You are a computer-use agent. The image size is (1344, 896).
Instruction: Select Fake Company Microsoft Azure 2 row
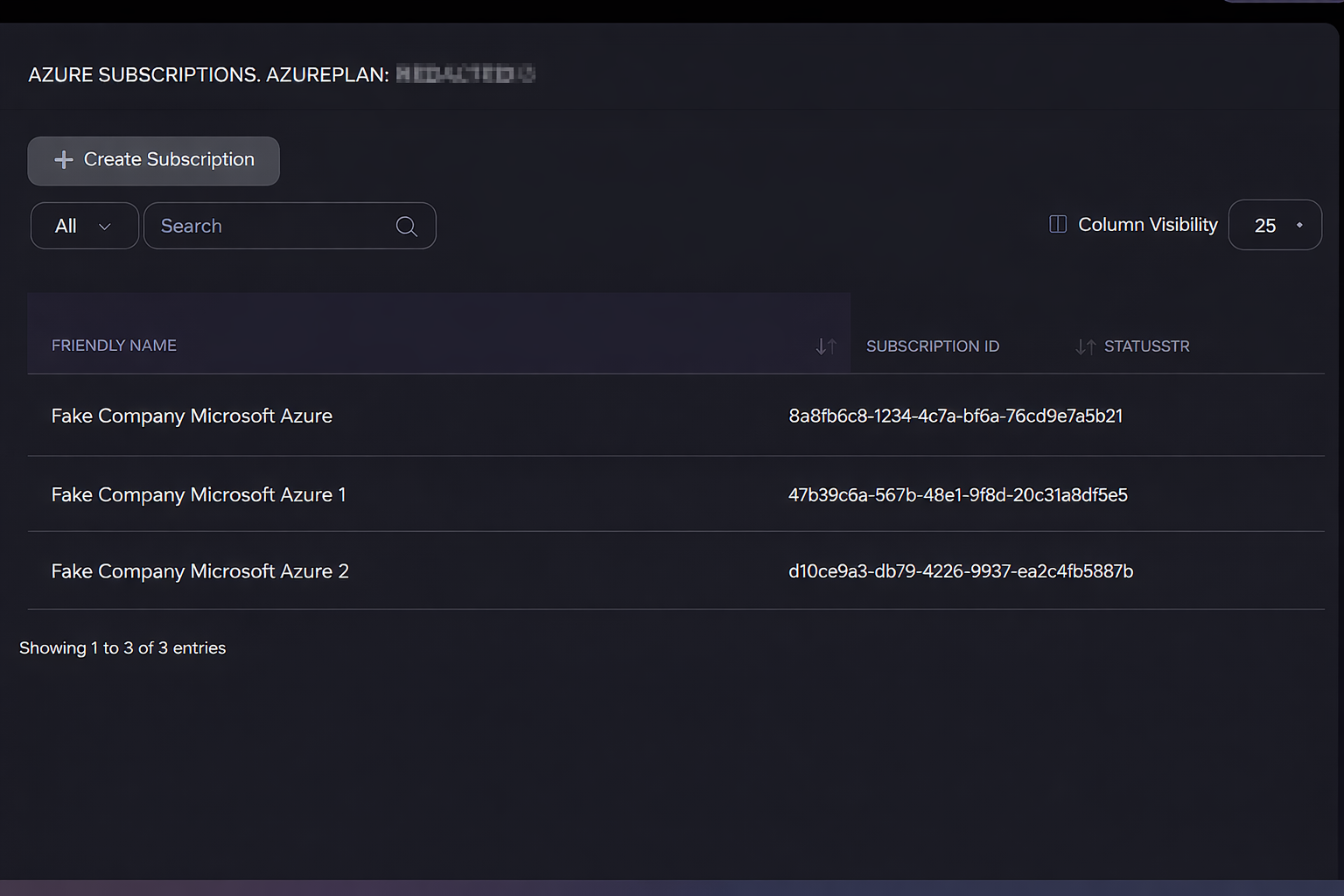pyautogui.click(x=675, y=570)
